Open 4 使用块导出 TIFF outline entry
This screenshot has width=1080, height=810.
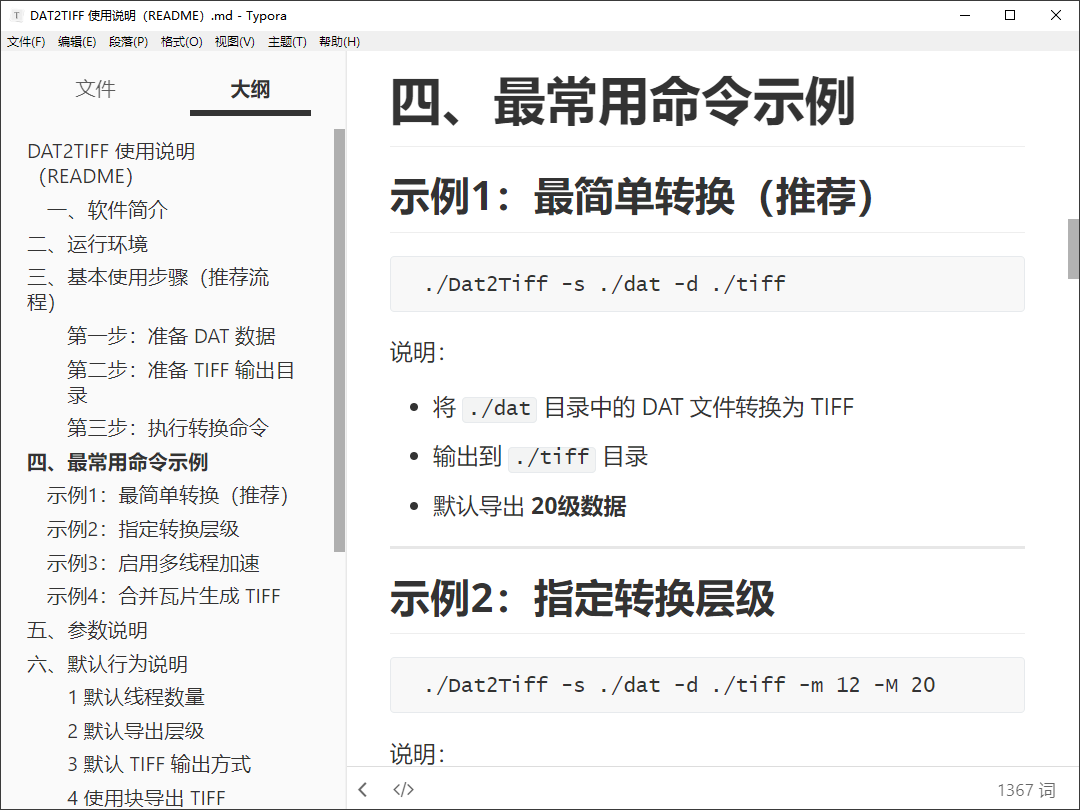(147, 798)
